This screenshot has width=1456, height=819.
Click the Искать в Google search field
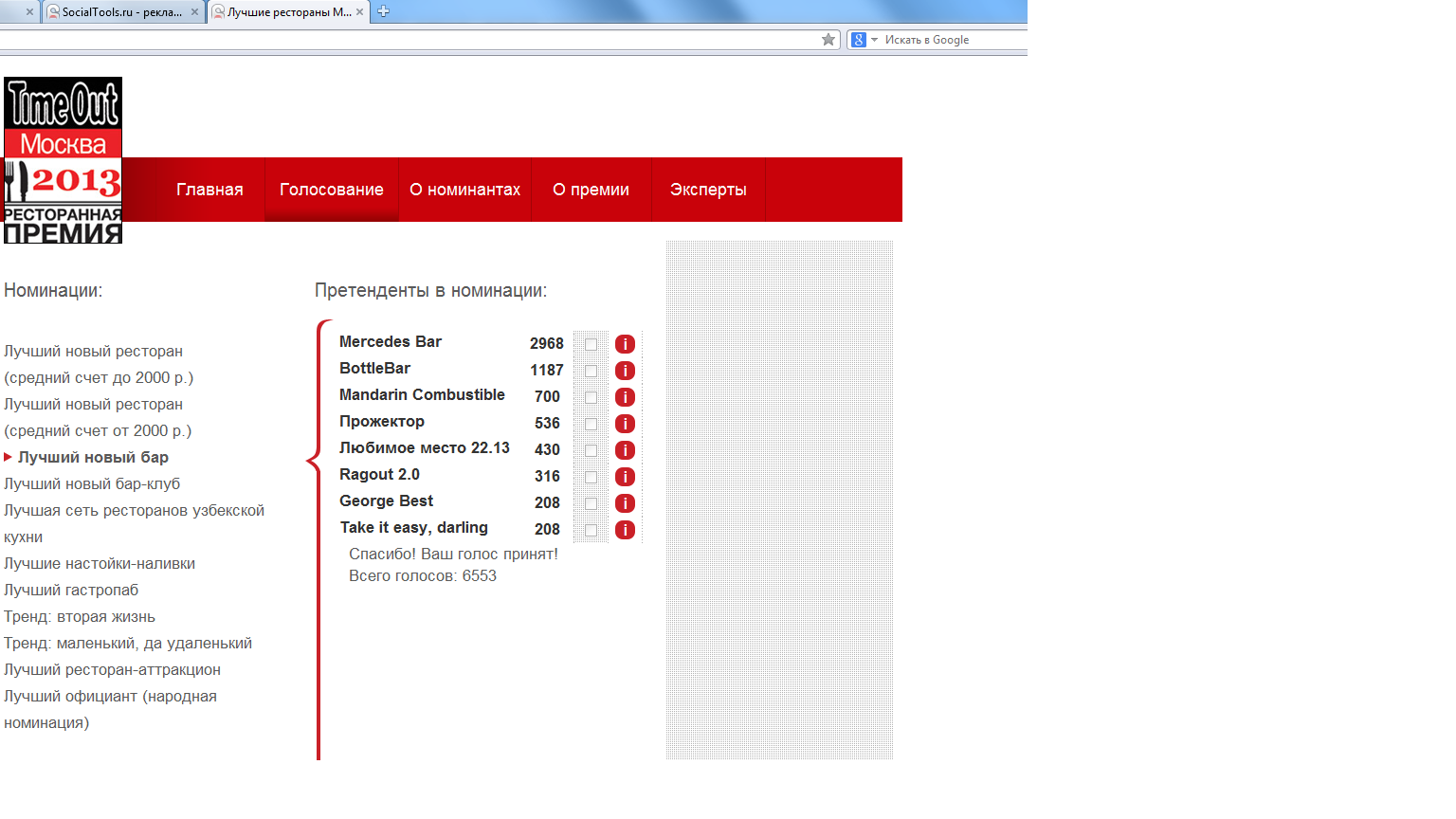pyautogui.click(x=954, y=40)
